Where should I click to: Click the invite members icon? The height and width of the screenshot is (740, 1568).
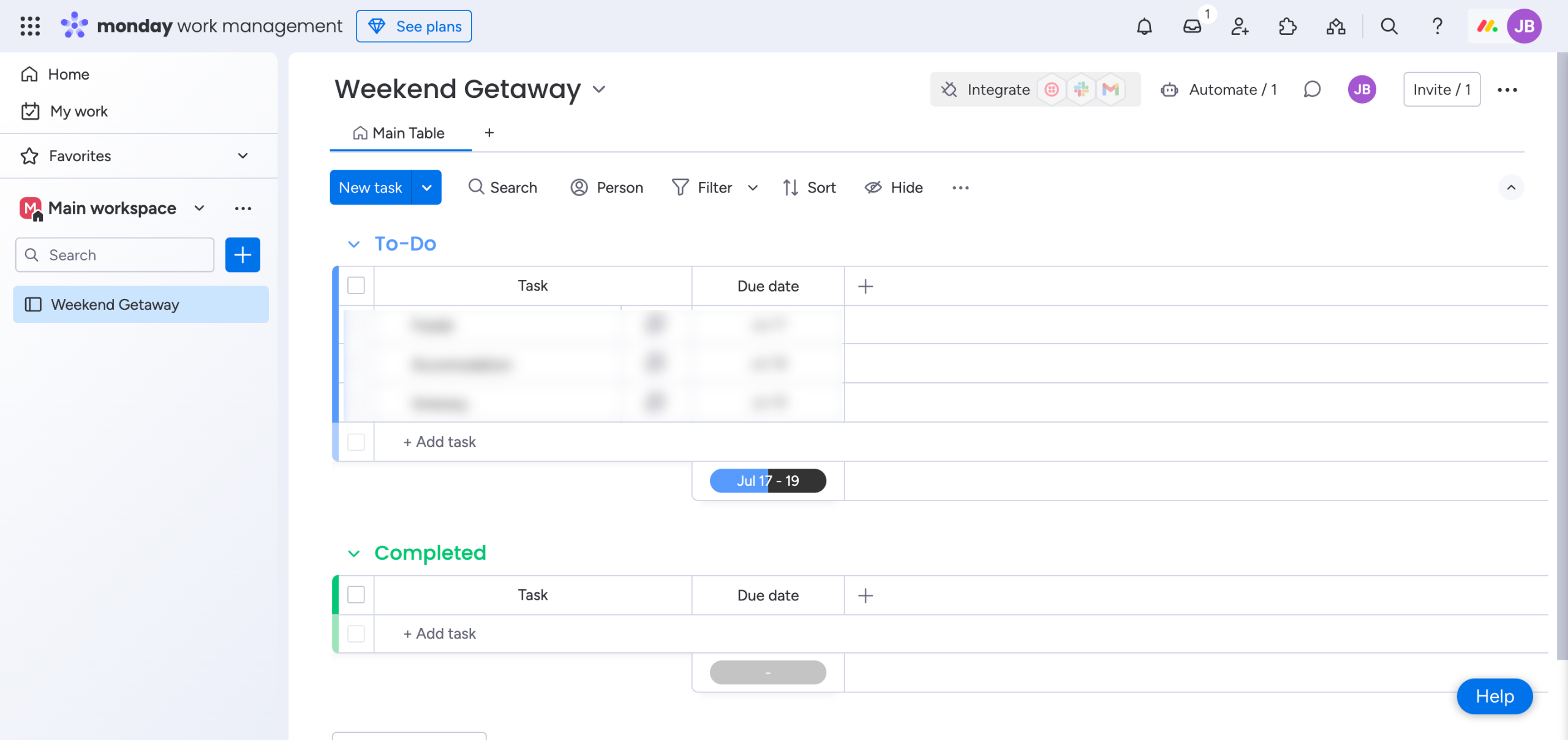coord(1240,26)
